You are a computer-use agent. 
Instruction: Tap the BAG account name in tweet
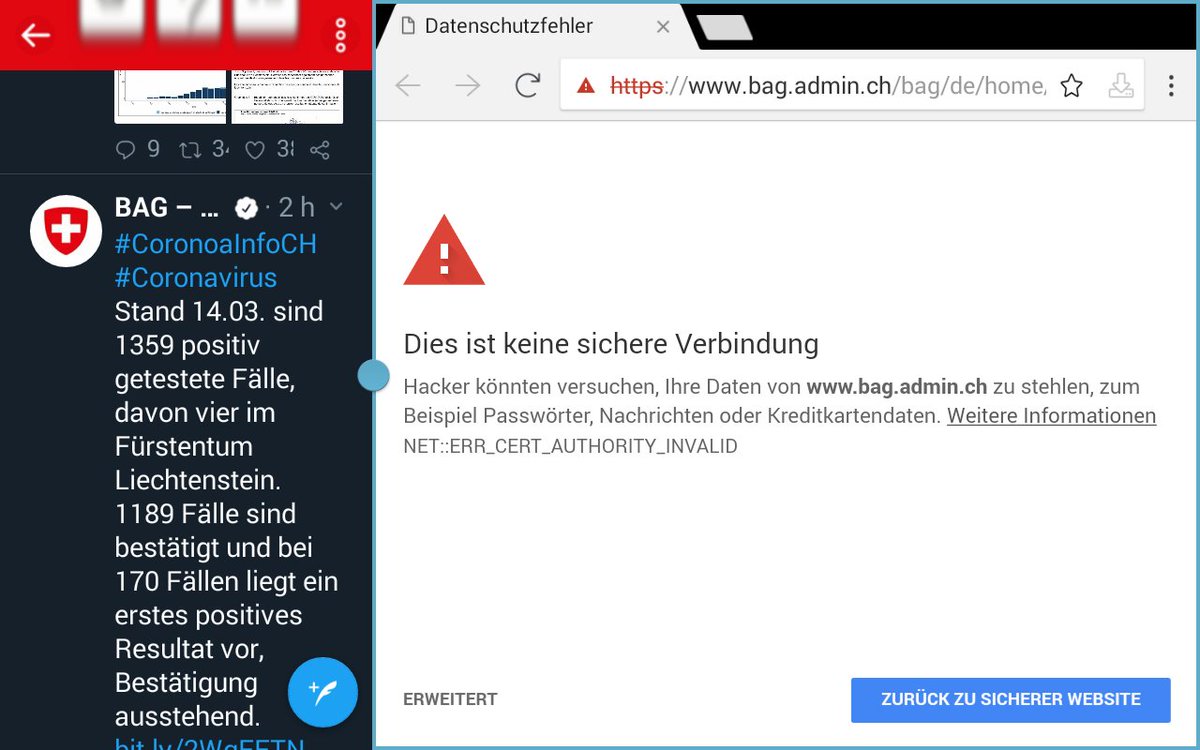(x=167, y=207)
